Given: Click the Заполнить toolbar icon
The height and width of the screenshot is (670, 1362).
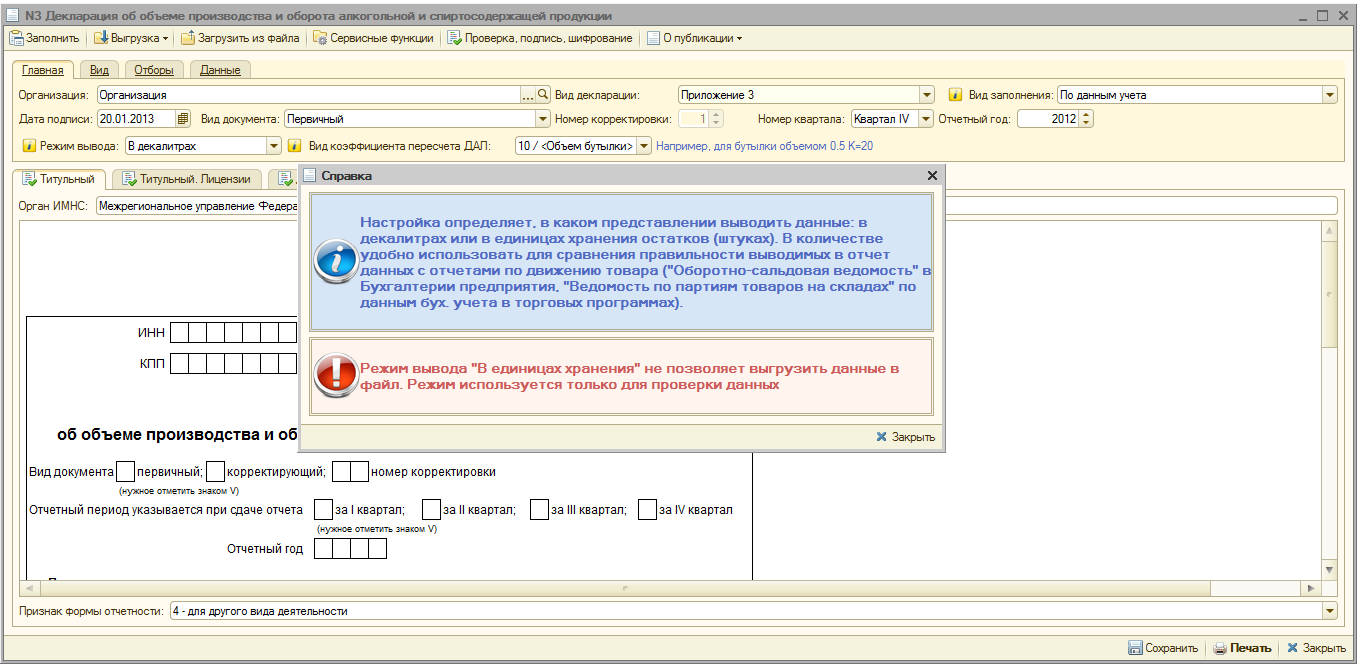Looking at the screenshot, I should coord(17,38).
